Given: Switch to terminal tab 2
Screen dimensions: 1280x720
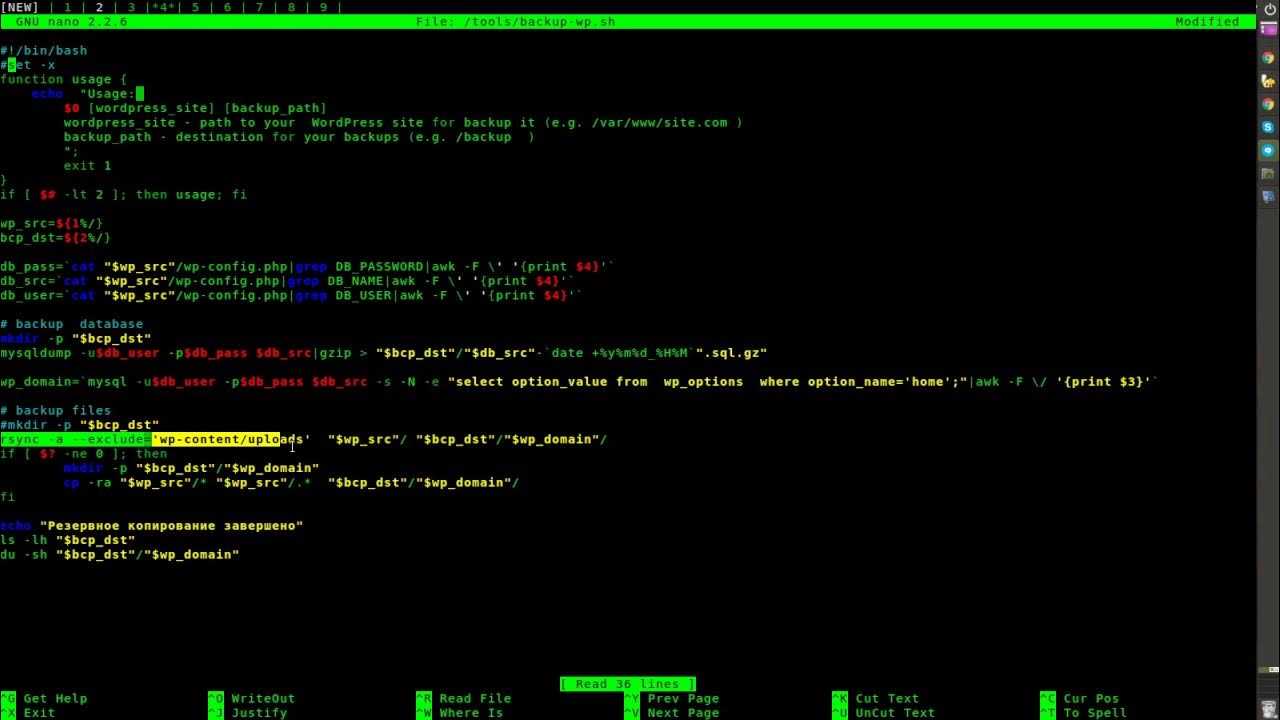Looking at the screenshot, I should pos(99,7).
